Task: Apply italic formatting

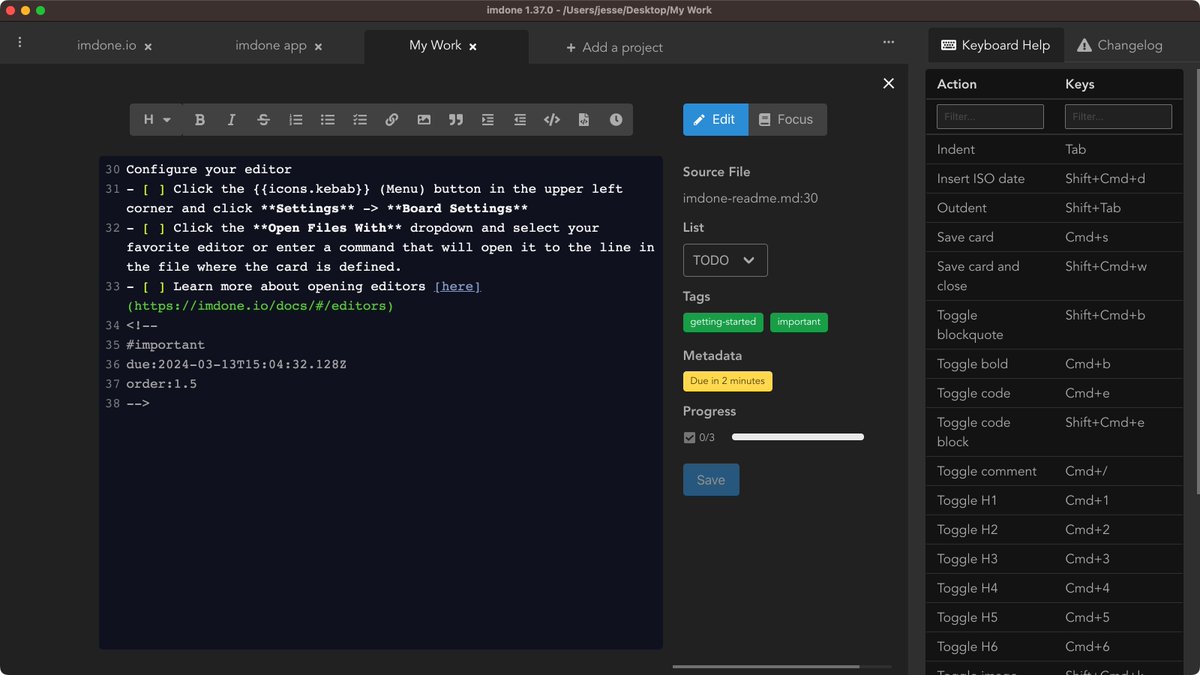Action: (232, 120)
